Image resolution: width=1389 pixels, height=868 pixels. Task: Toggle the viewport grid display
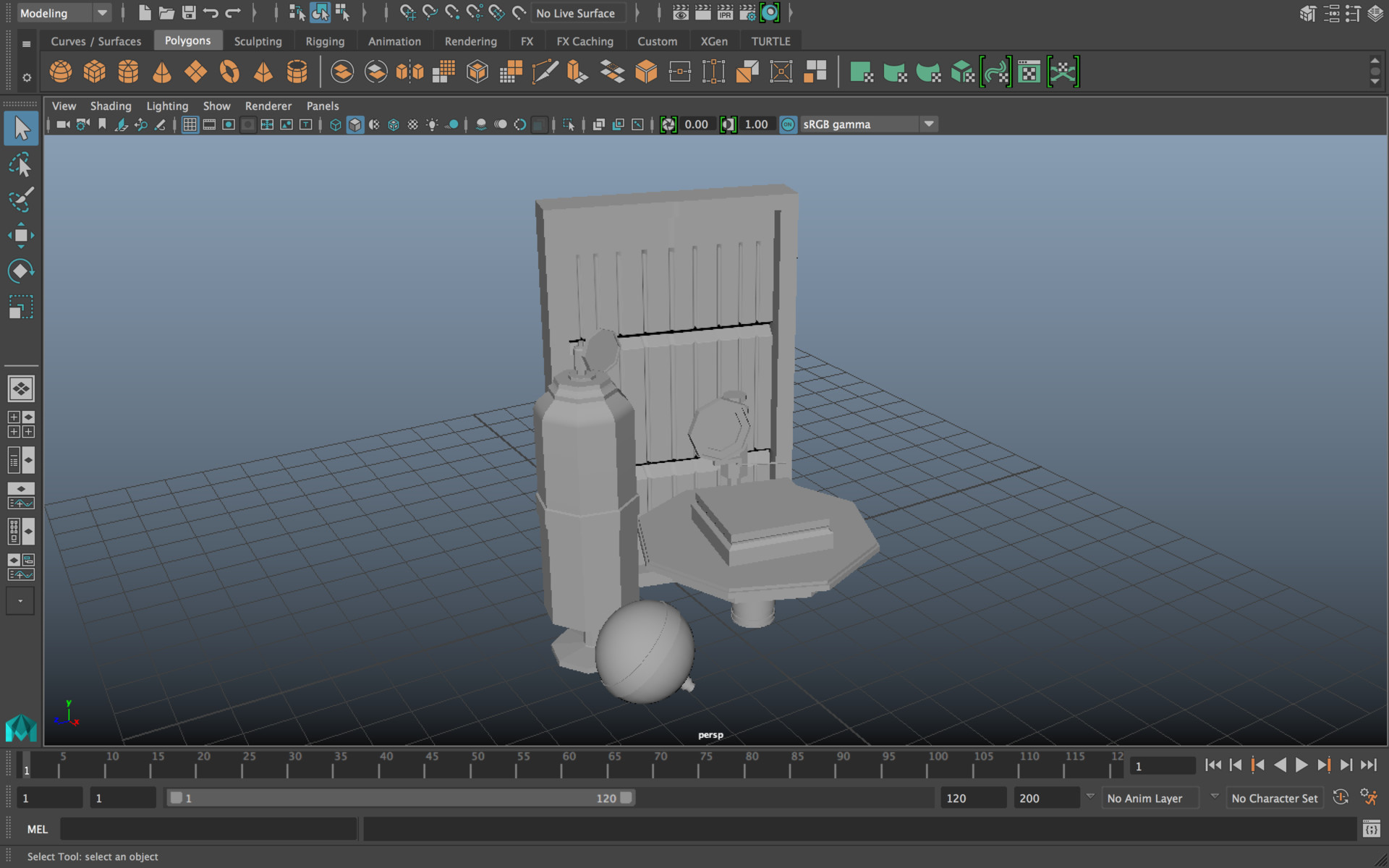tap(190, 124)
